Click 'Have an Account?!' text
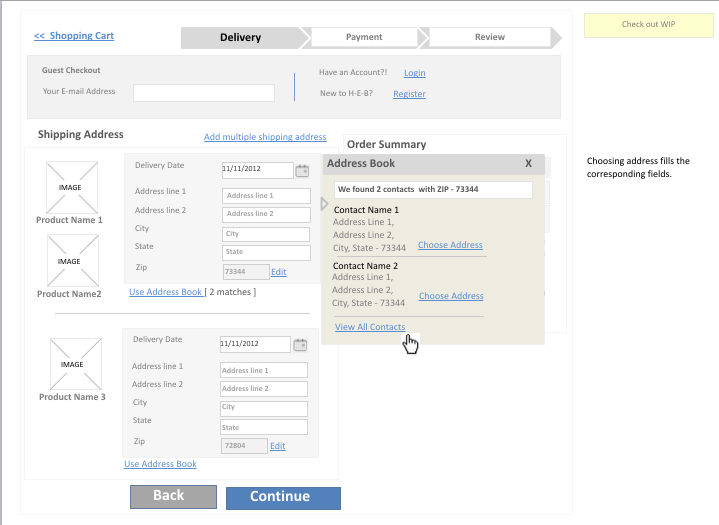 pos(353,72)
